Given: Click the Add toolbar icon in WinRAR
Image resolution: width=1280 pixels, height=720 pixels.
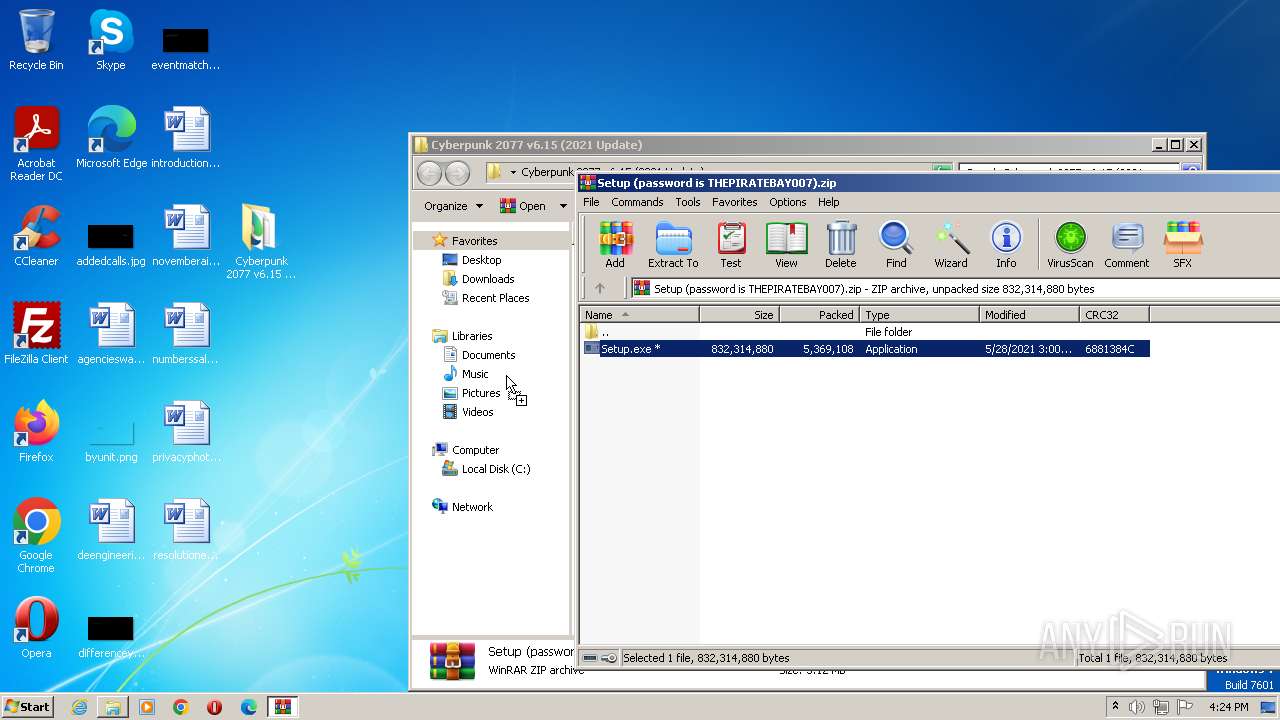Looking at the screenshot, I should [615, 245].
